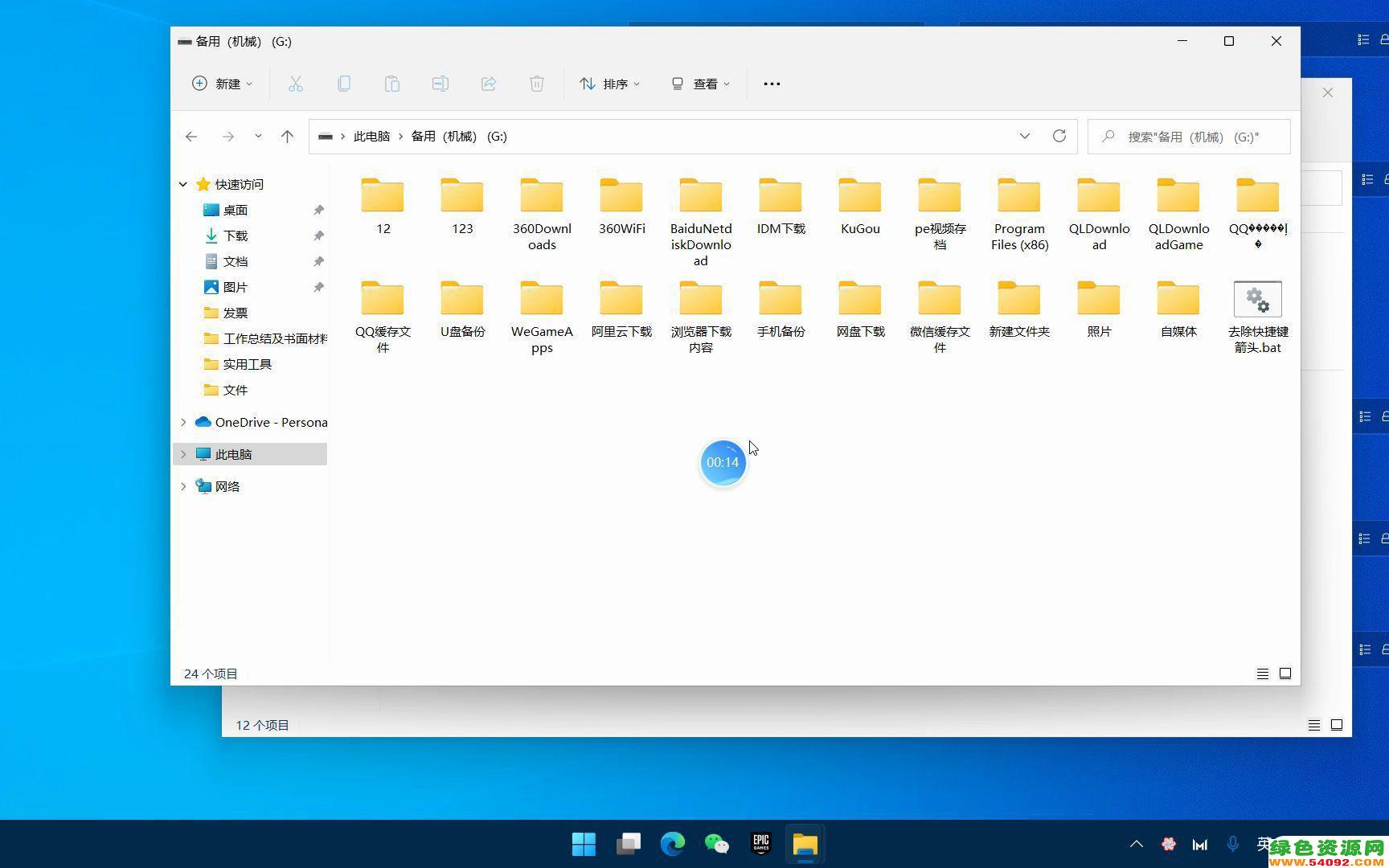This screenshot has height=868, width=1389.
Task: Select the IDM下载 folder
Action: (x=781, y=207)
